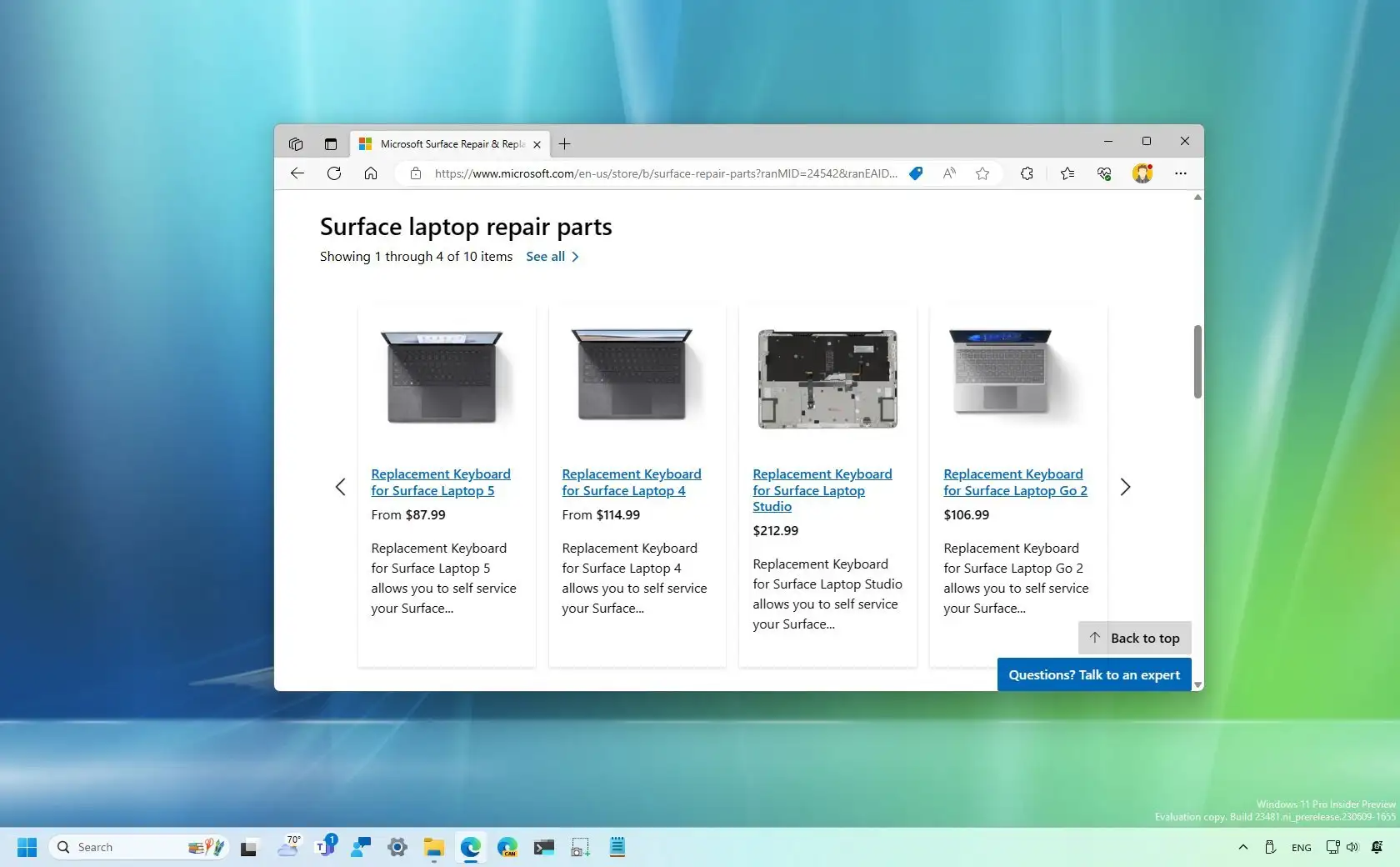
Task: Open shopping coupons with the blue tag icon
Action: [915, 173]
